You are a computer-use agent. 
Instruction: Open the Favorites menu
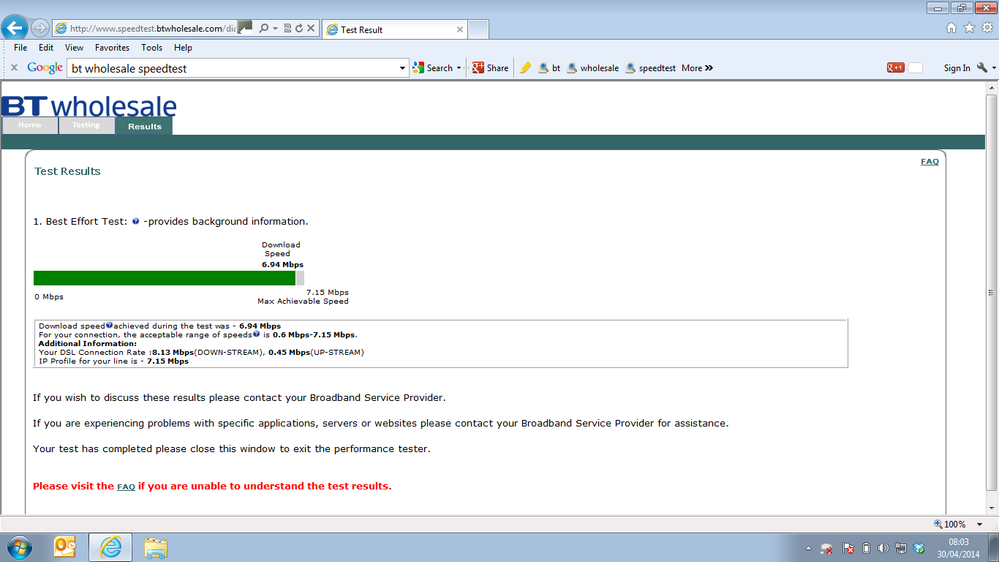(x=112, y=48)
